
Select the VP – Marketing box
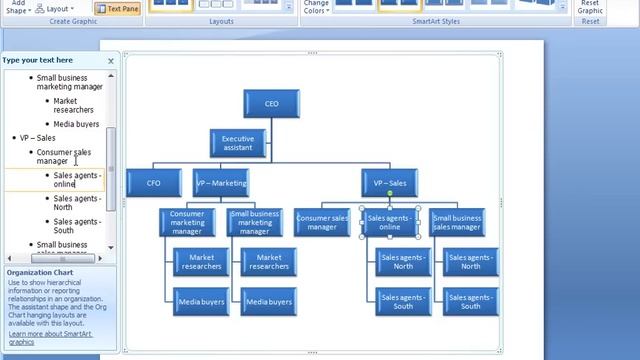[x=221, y=183]
